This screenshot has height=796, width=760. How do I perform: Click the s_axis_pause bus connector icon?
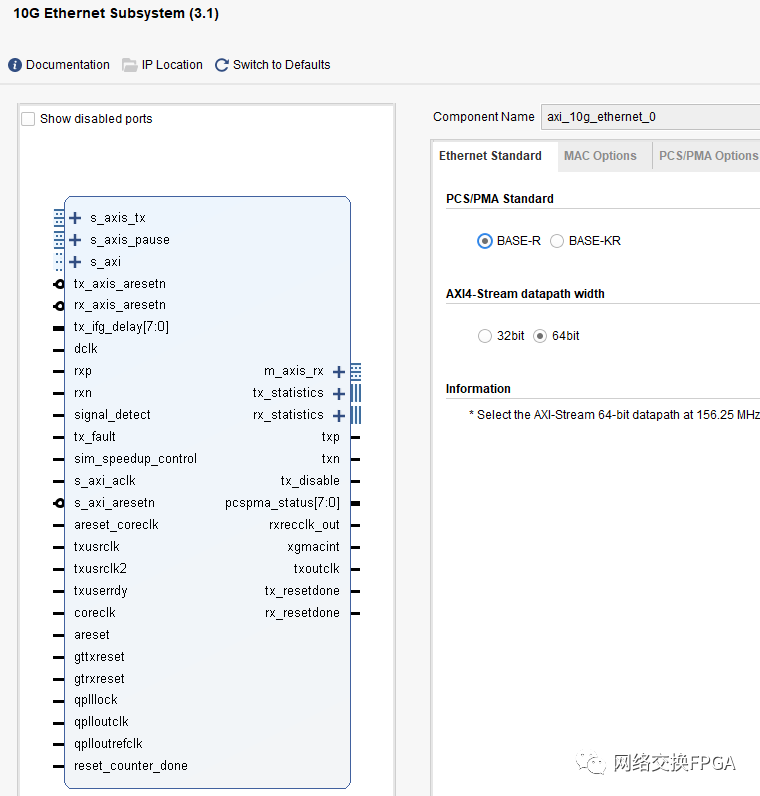point(59,240)
